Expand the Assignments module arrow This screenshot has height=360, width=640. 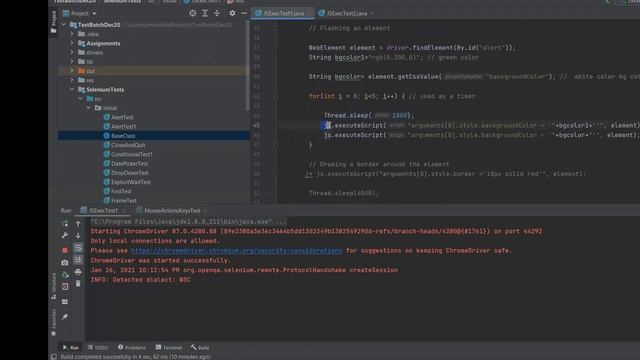[x=72, y=43]
